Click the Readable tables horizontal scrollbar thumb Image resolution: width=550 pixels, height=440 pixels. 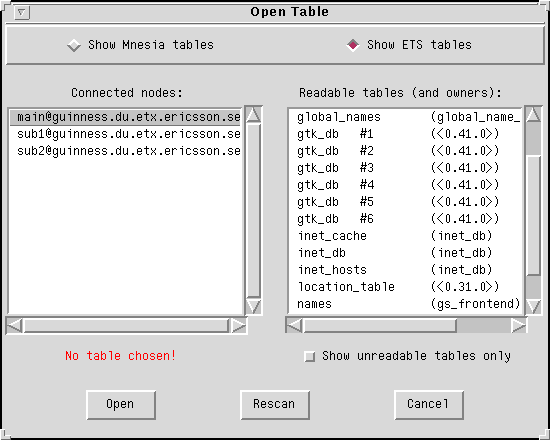pos(380,326)
